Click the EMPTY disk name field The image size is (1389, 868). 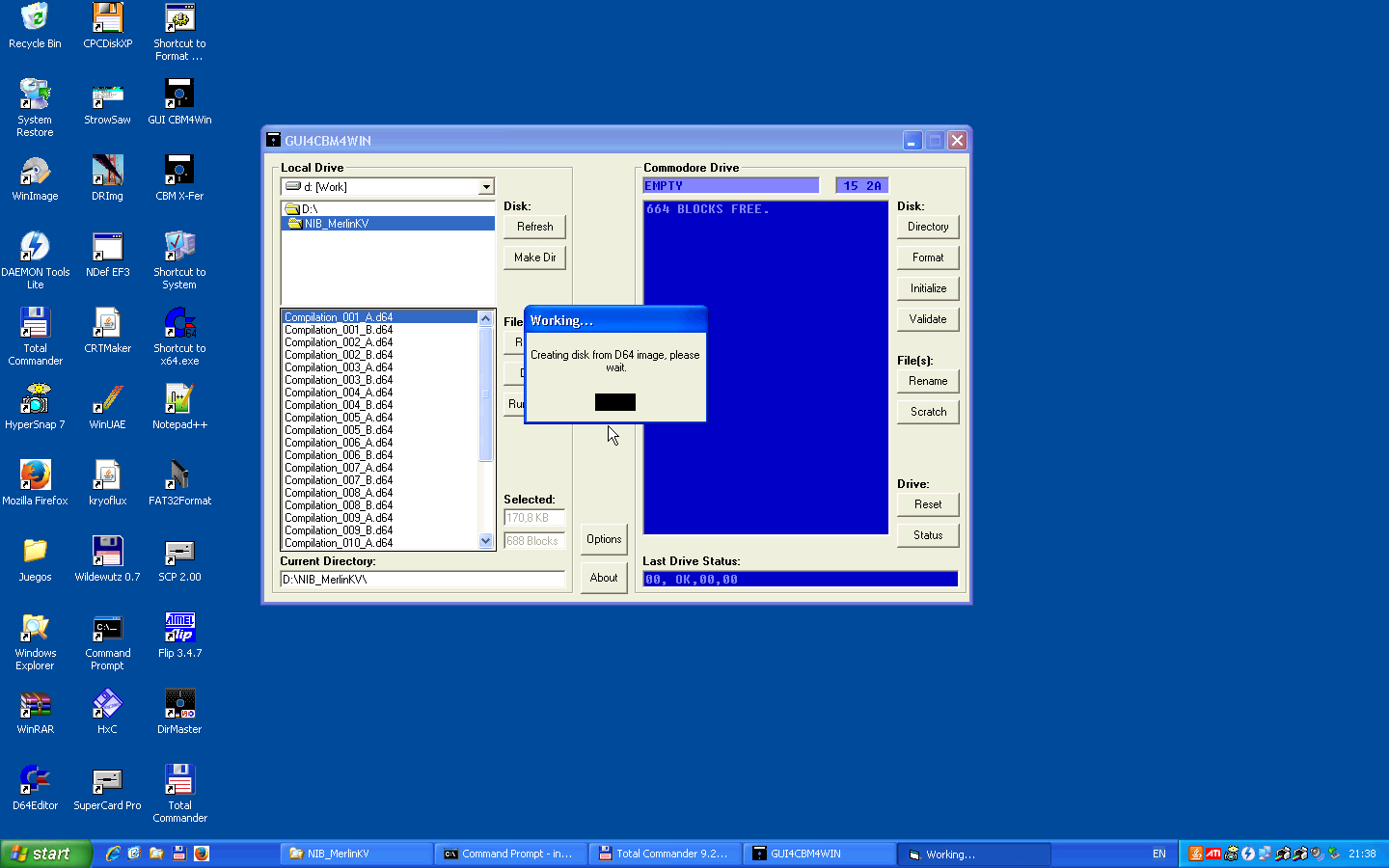730,186
